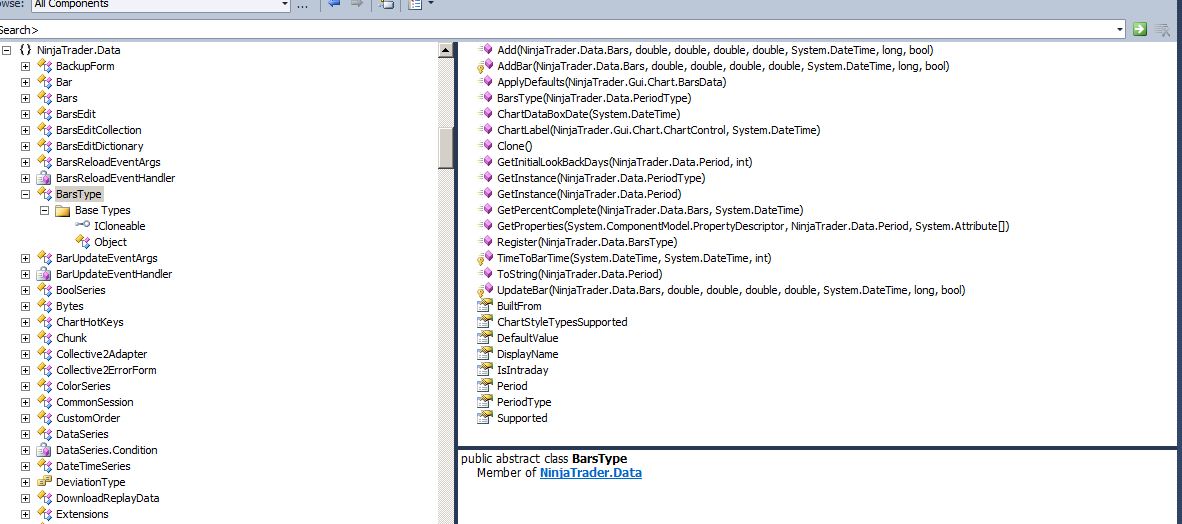The height and width of the screenshot is (524, 1182).
Task: Click the BarsReloadEventHandler delegate icon
Action: pyautogui.click(x=44, y=178)
